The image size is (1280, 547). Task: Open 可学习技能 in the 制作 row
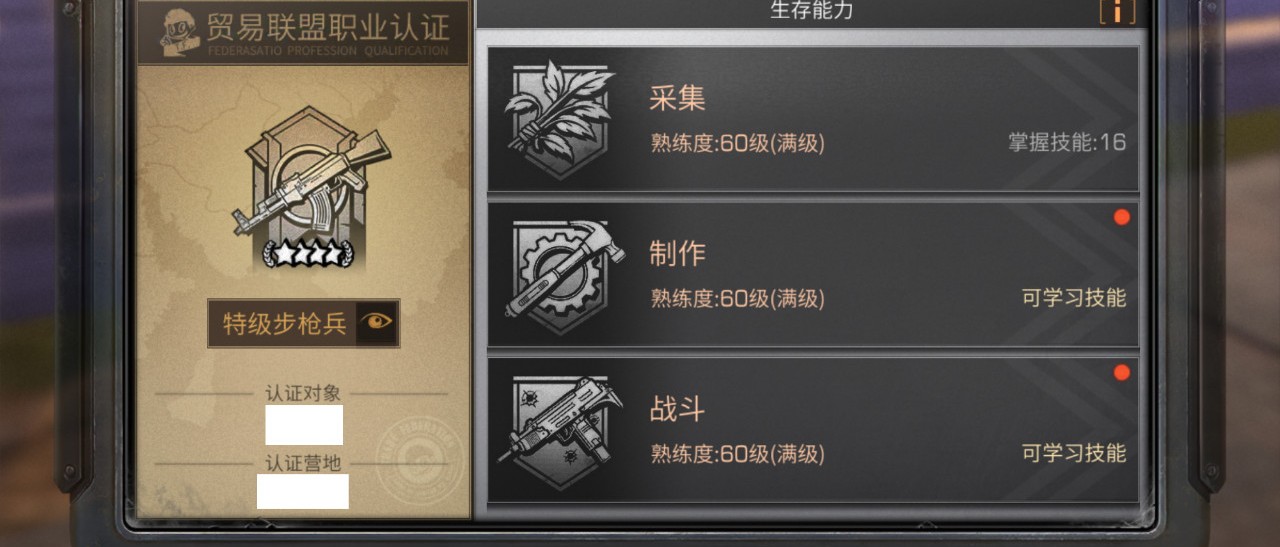coord(1074,298)
